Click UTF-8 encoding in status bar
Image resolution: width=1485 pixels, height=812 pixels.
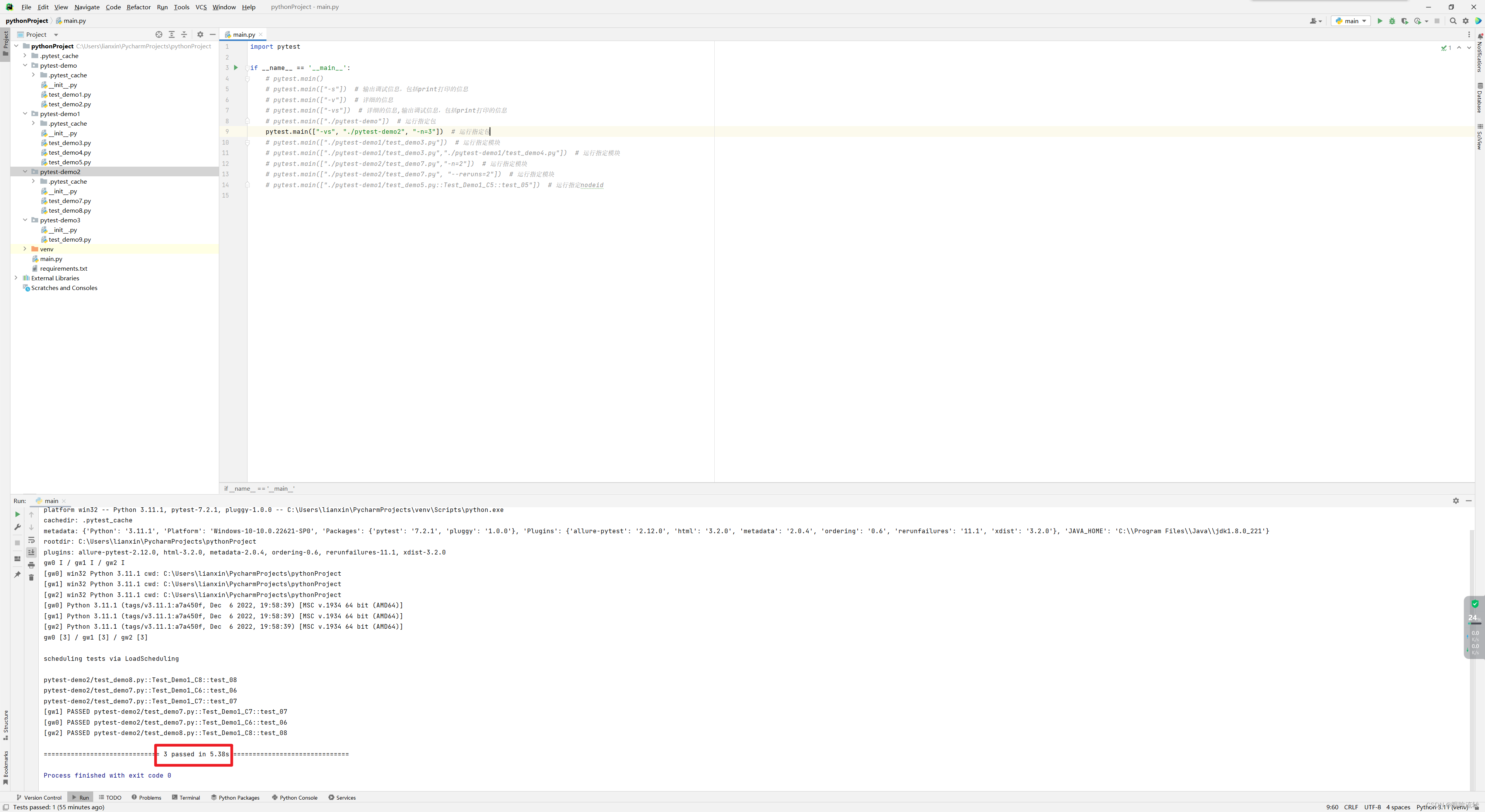coord(1372,807)
